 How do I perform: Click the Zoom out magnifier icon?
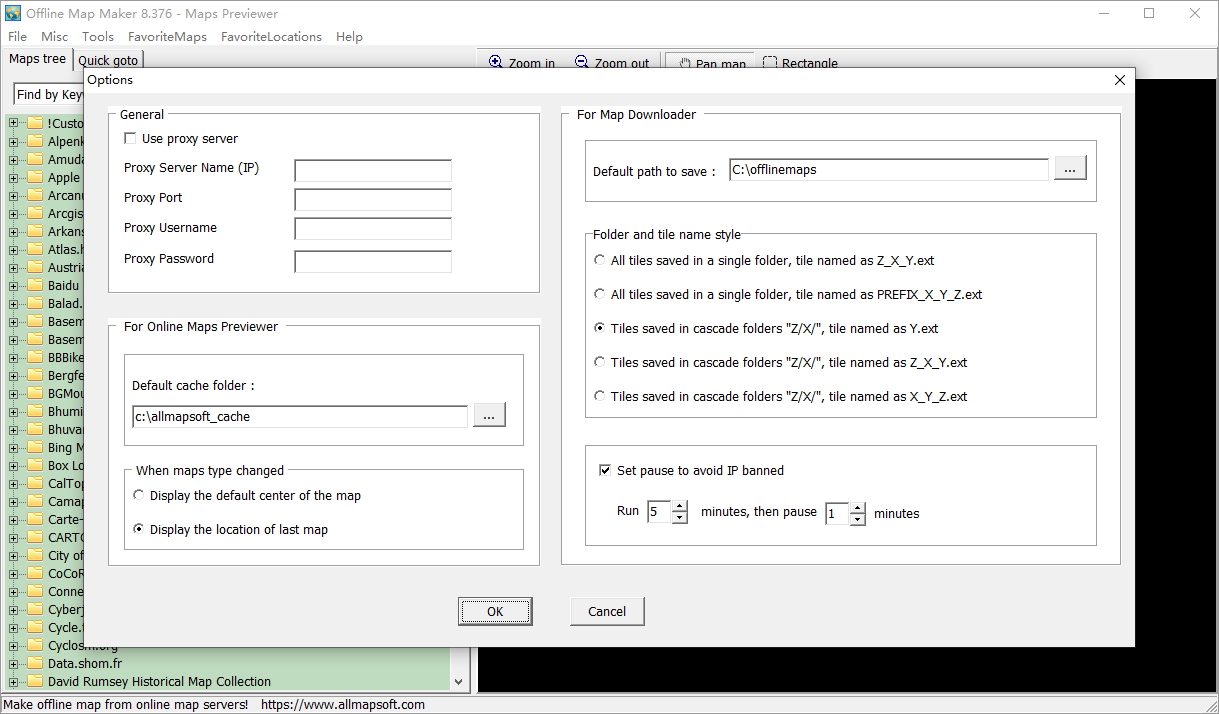click(582, 63)
